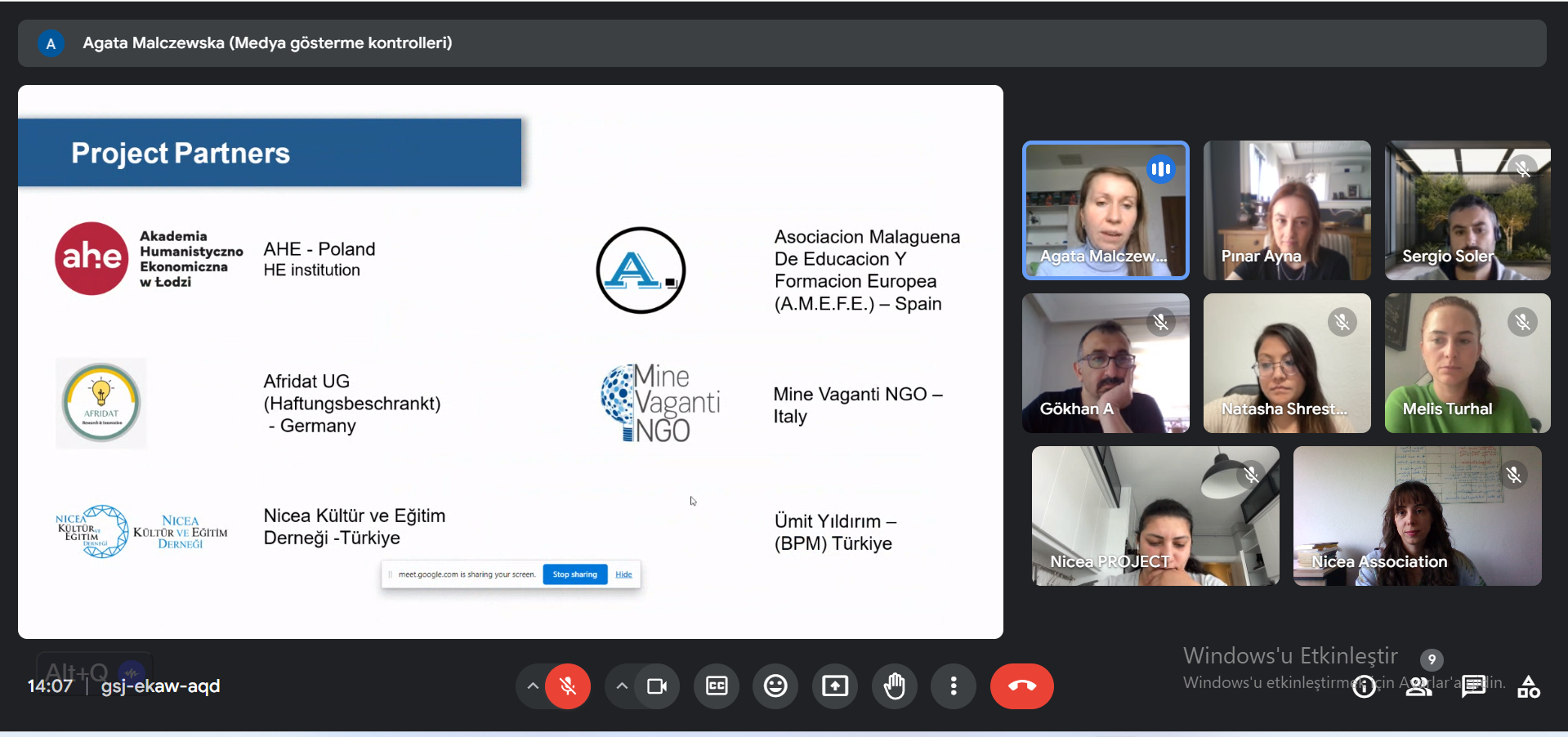Unmute the microphone with the red mic button
The height and width of the screenshot is (737, 1568).
pyautogui.click(x=568, y=686)
